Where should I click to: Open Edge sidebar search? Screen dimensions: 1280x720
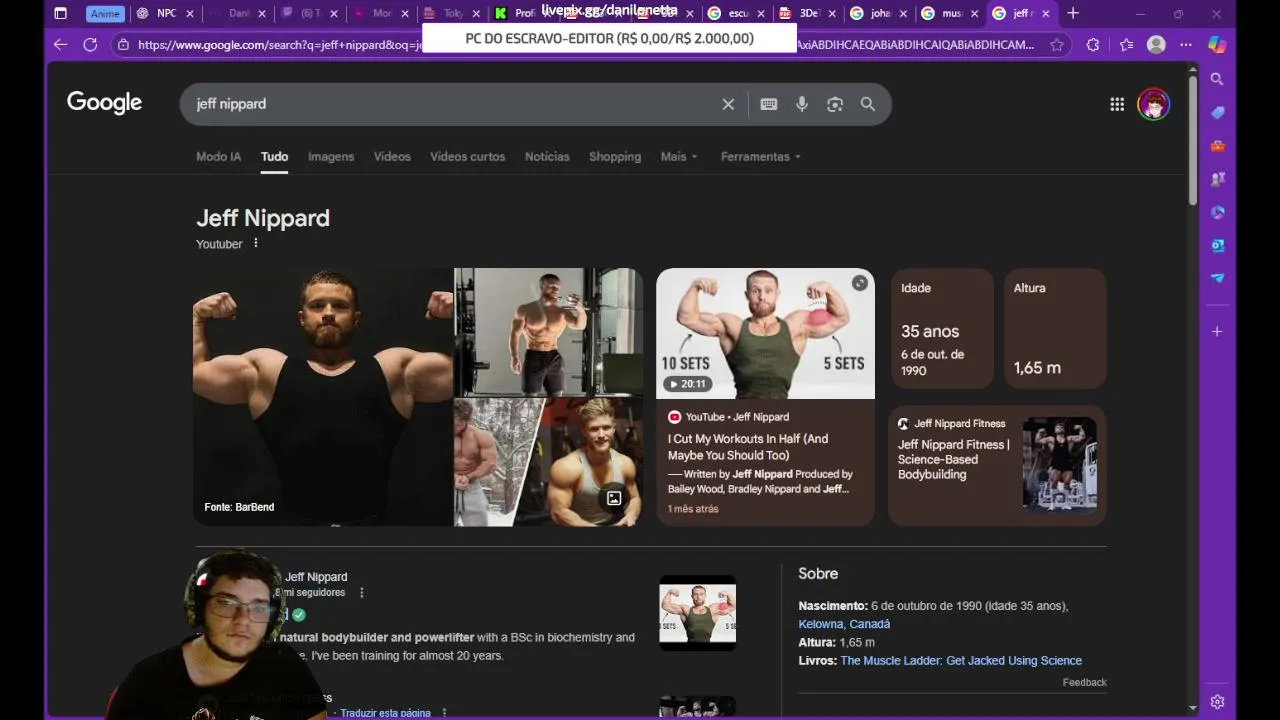click(1217, 79)
